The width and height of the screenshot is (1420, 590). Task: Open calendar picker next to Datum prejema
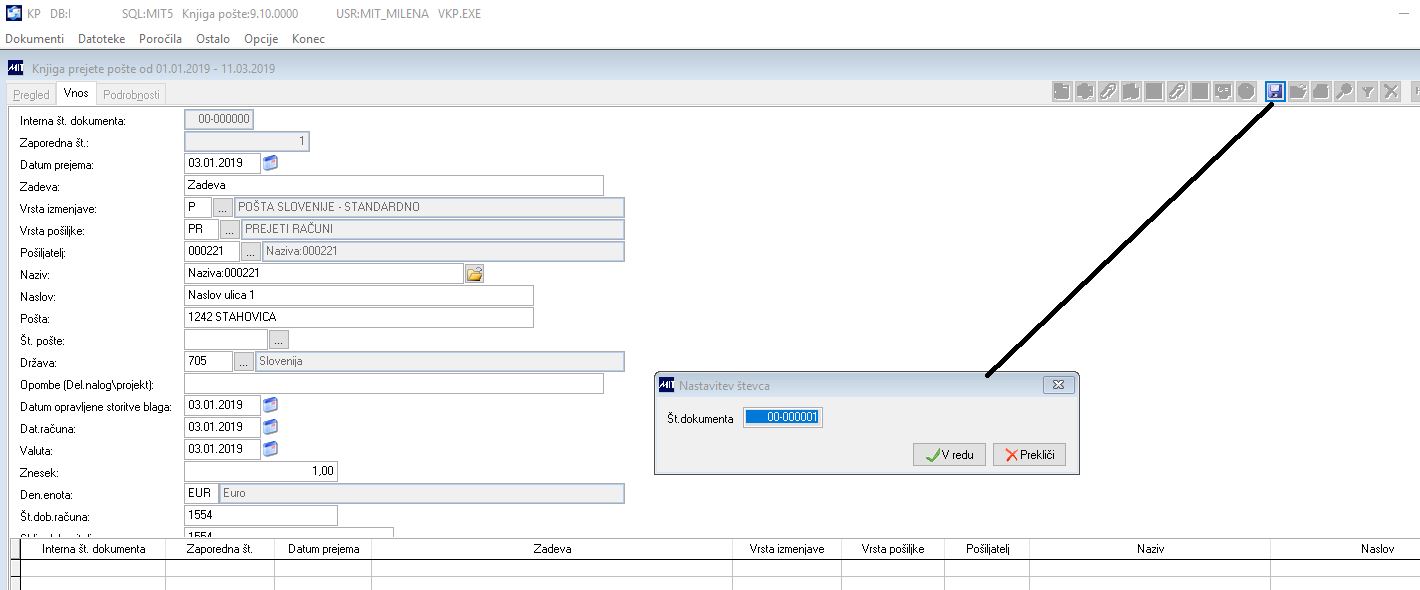[270, 163]
